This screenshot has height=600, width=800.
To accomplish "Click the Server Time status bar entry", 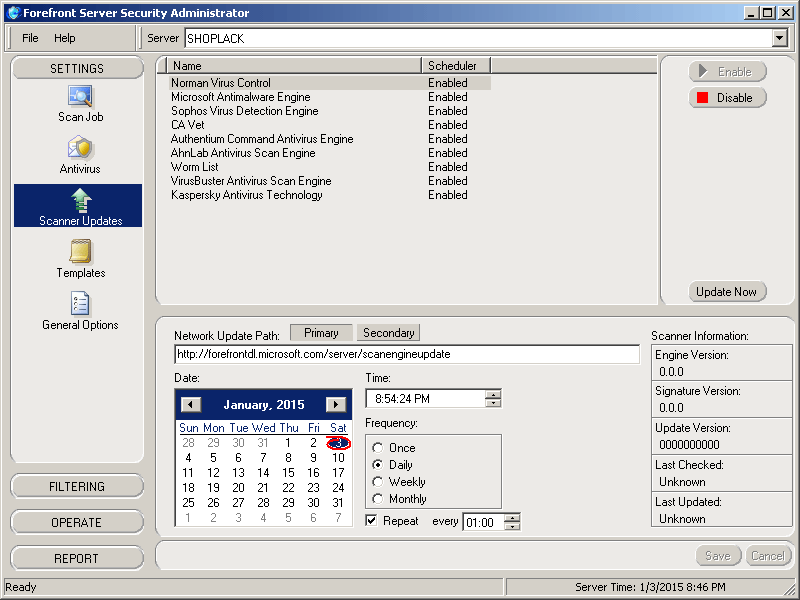I will [650, 587].
